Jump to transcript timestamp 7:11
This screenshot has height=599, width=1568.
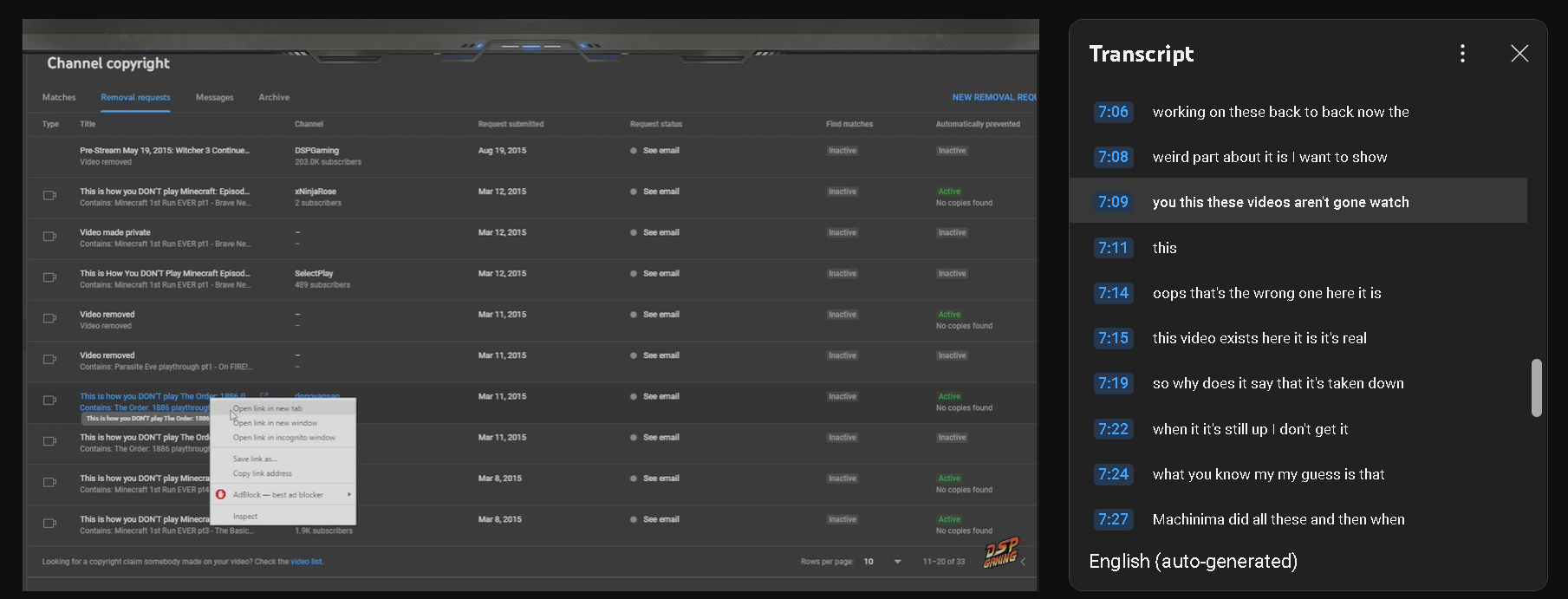point(1113,248)
